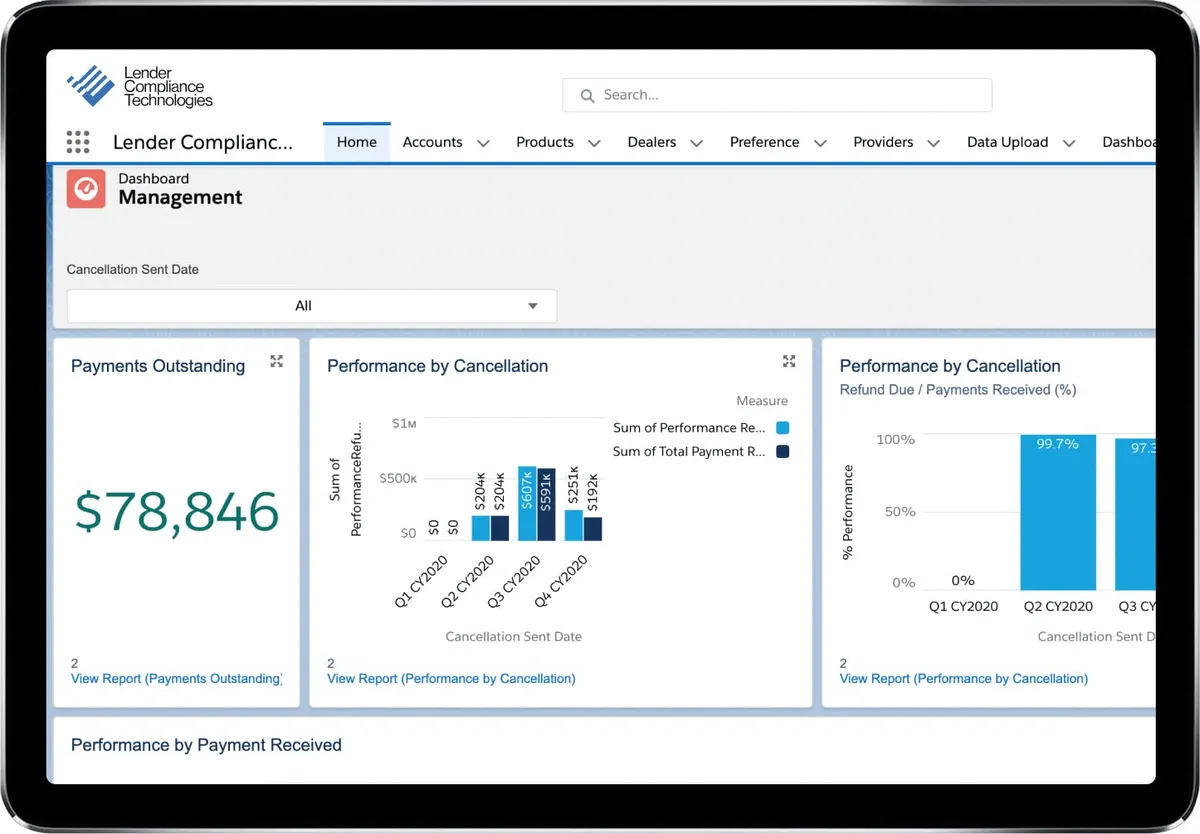The width and height of the screenshot is (1200, 834).
Task: Click Sum of Performance Re... legend label
Action: tap(689, 428)
